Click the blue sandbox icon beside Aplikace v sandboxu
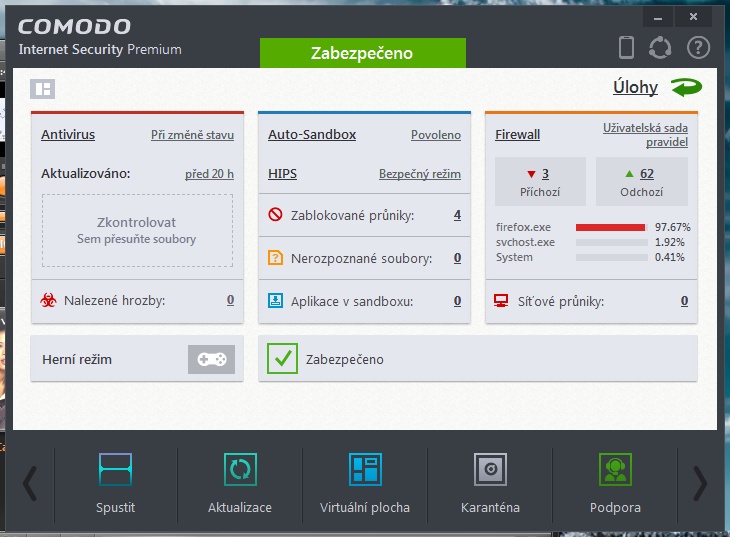The image size is (730, 537). pyautogui.click(x=275, y=300)
